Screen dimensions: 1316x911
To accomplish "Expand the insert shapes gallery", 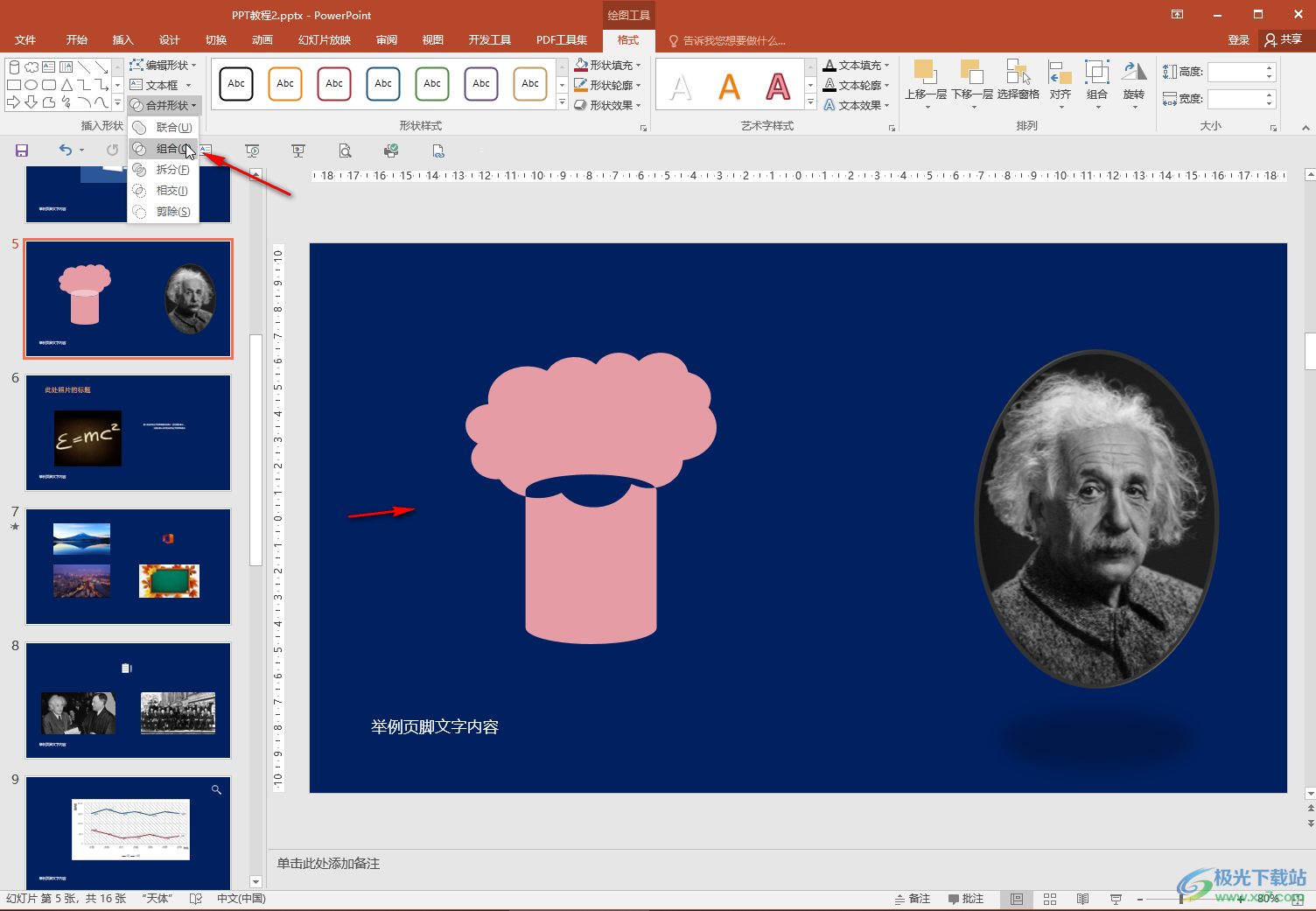I will pyautogui.click(x=117, y=103).
